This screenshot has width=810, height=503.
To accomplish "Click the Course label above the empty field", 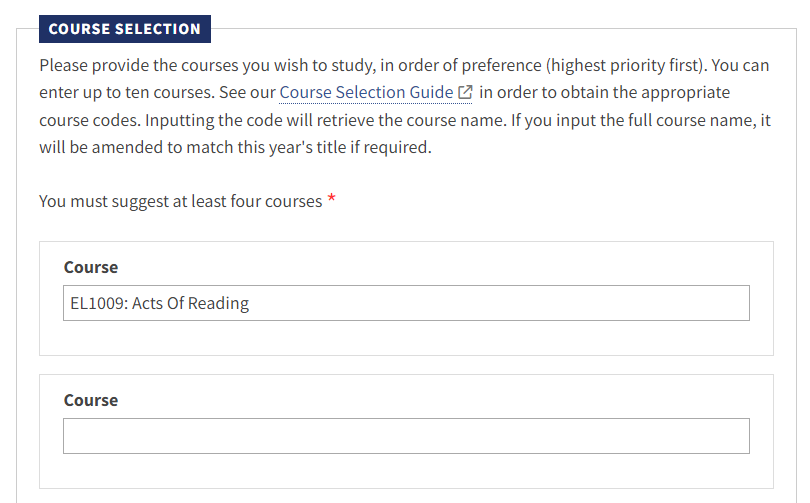I will point(91,400).
